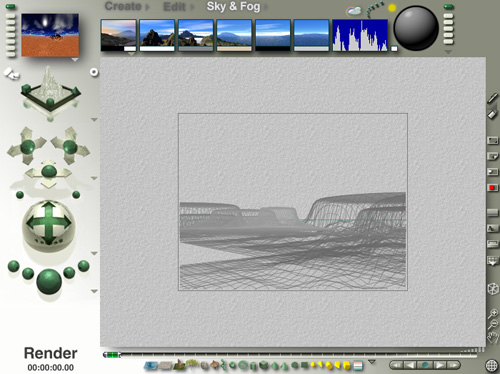Select the Zoom Out magnifier tool
The image size is (500, 374).
493,324
